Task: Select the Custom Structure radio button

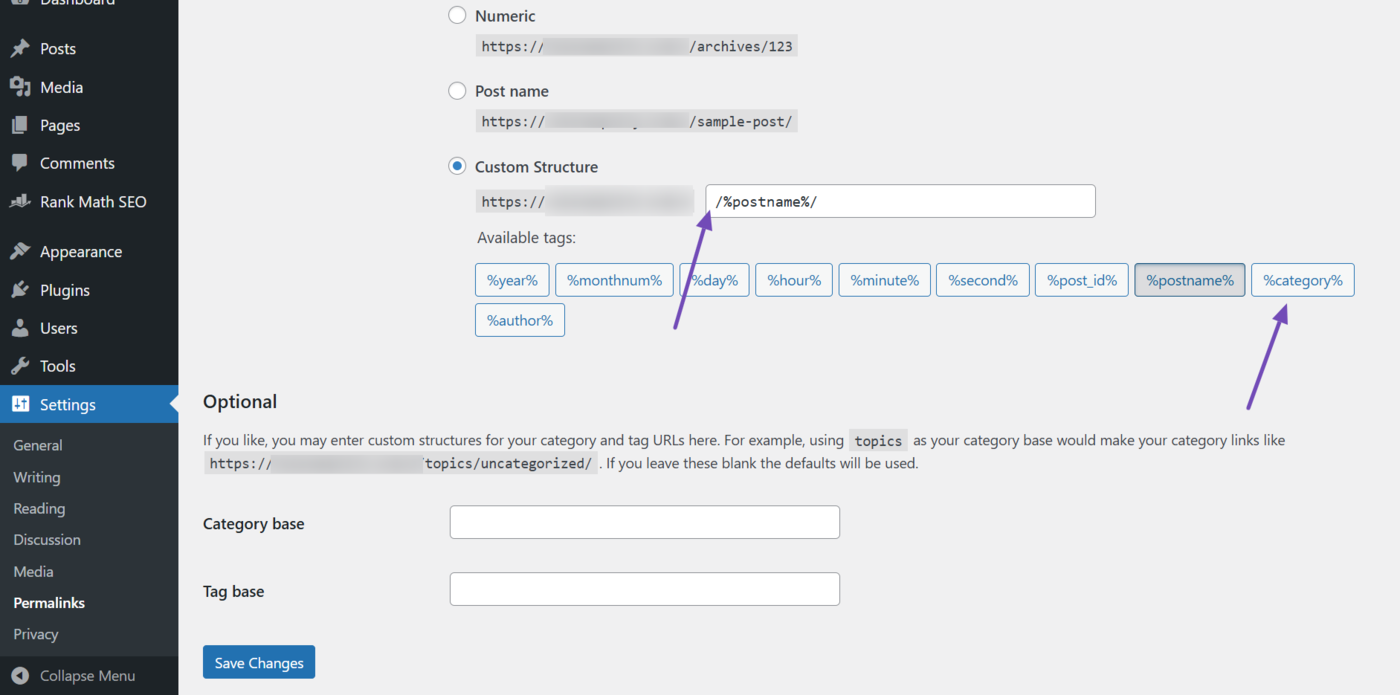Action: coord(457,166)
